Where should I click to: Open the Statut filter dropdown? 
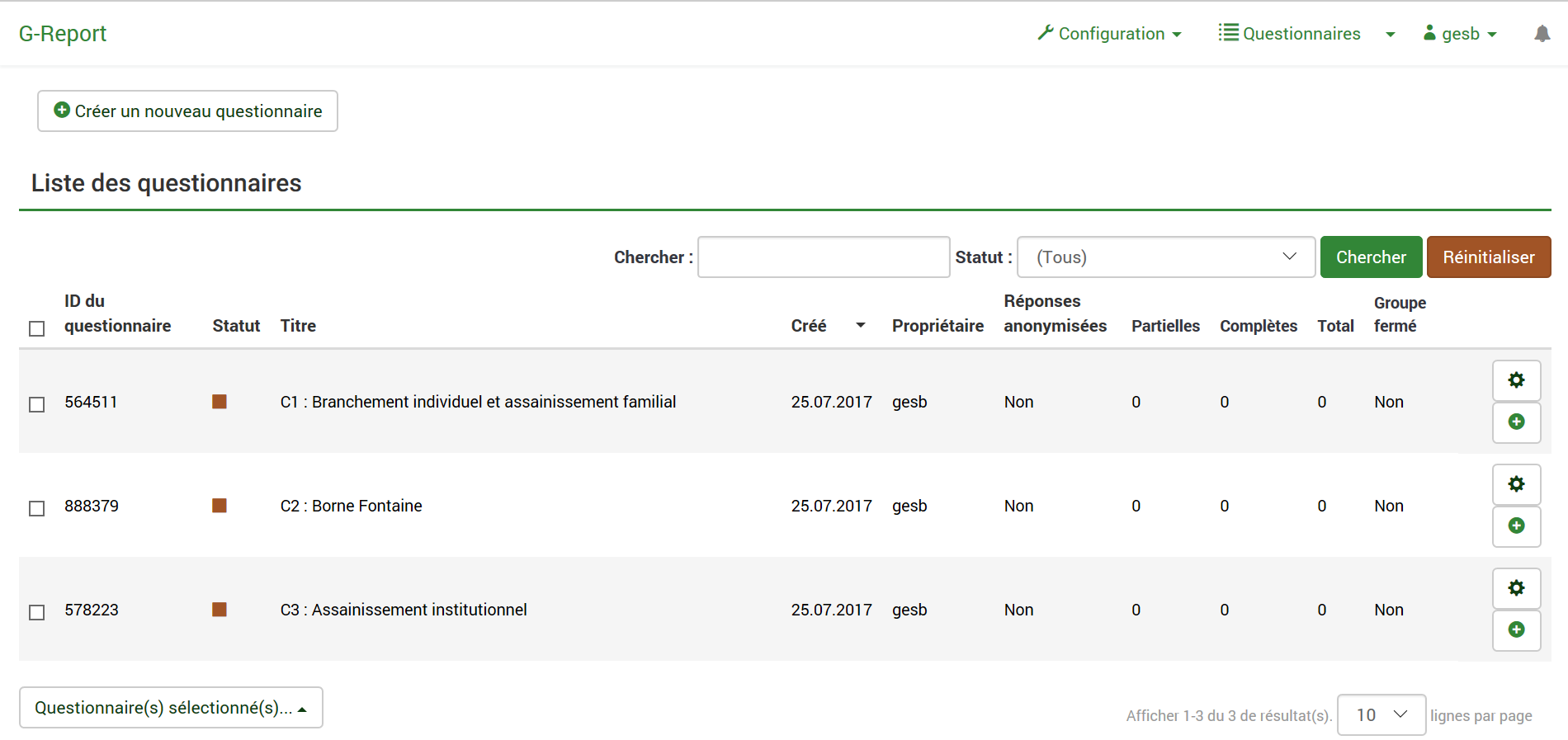point(1165,257)
